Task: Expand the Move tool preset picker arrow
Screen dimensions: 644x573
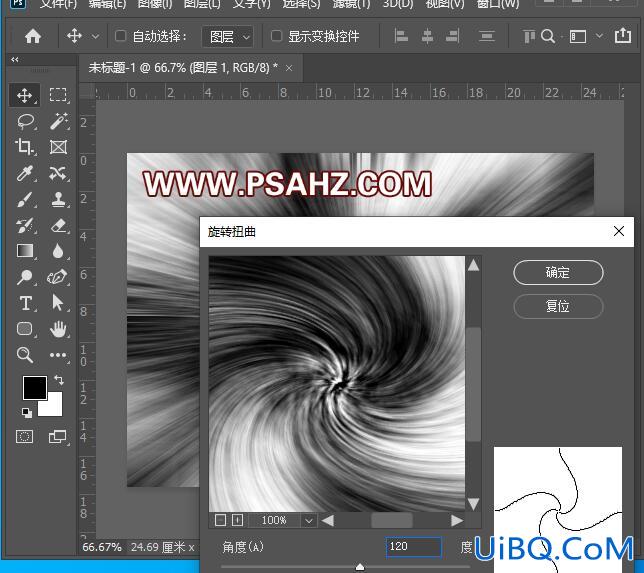Action: pos(95,37)
